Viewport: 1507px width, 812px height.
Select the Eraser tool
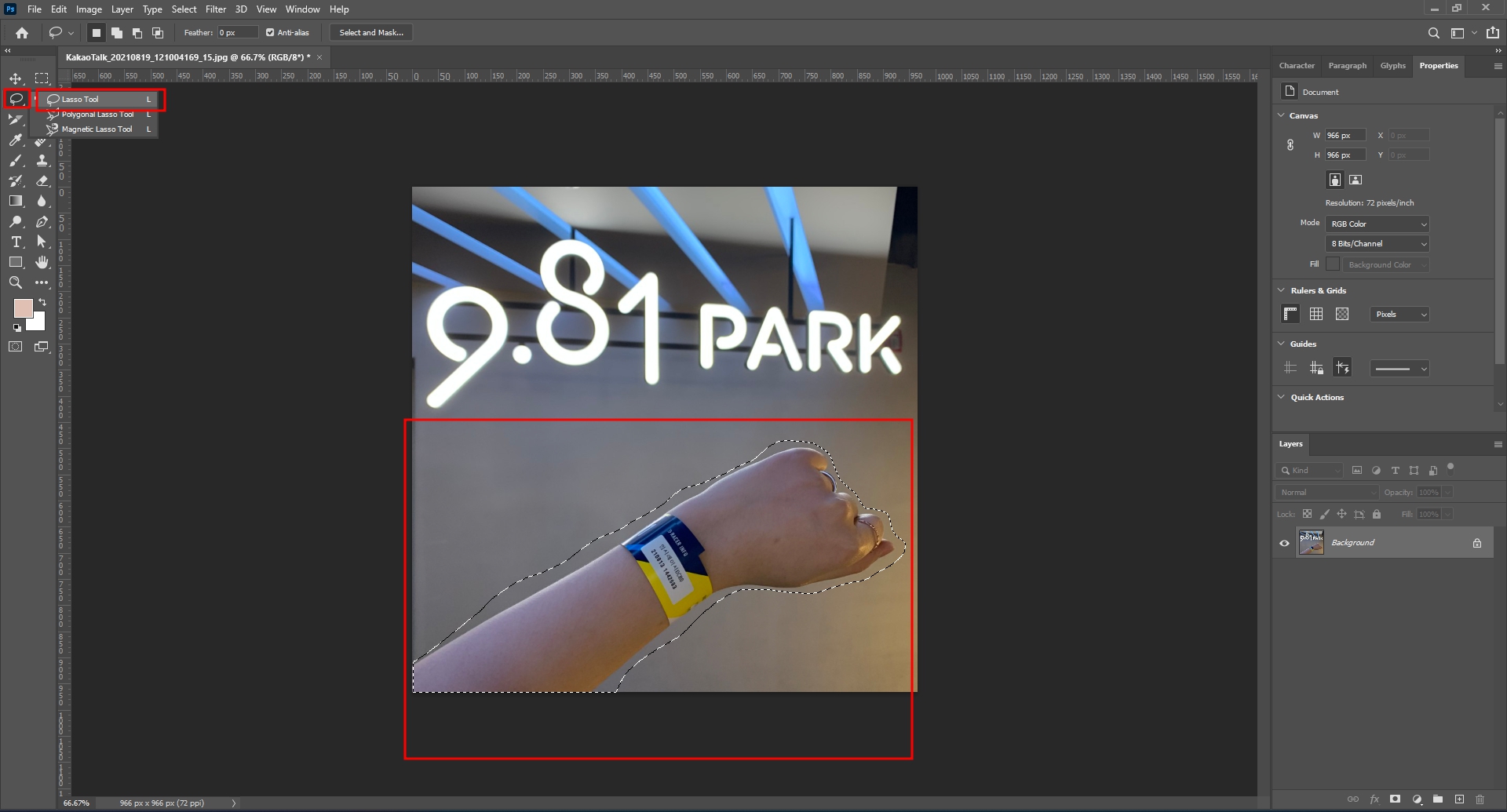point(42,180)
